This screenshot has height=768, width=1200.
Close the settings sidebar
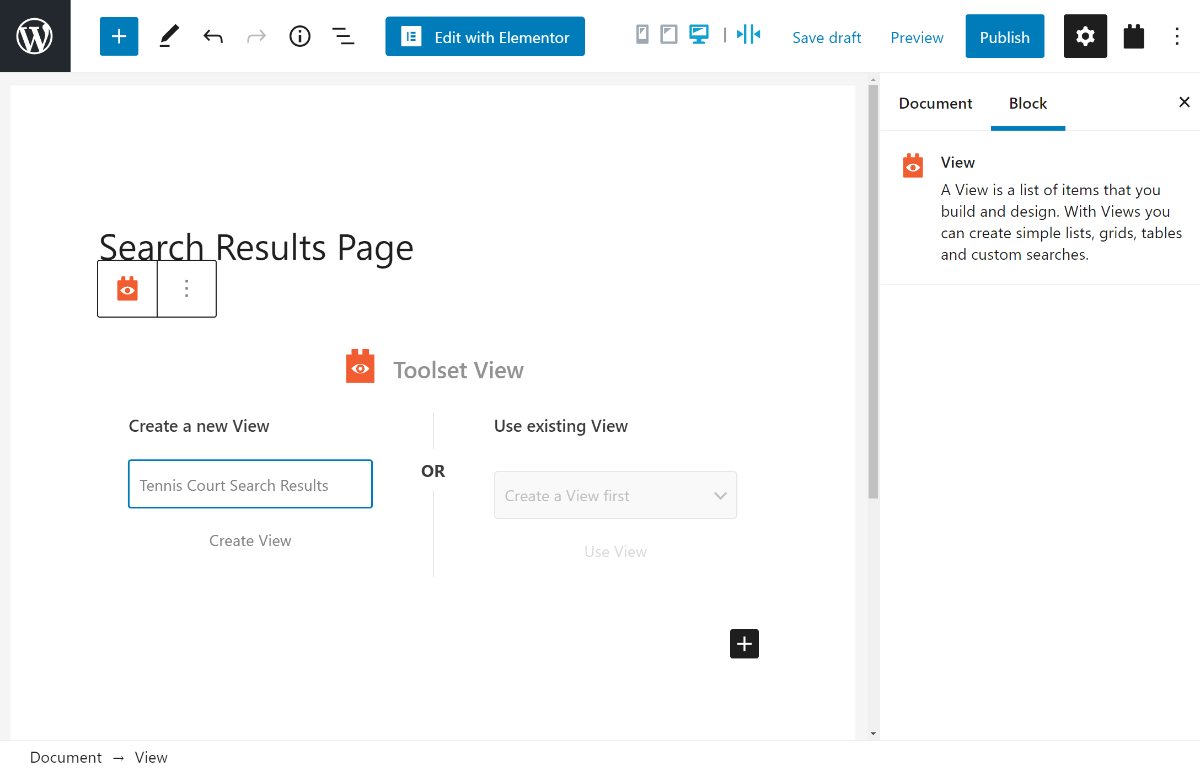point(1184,102)
